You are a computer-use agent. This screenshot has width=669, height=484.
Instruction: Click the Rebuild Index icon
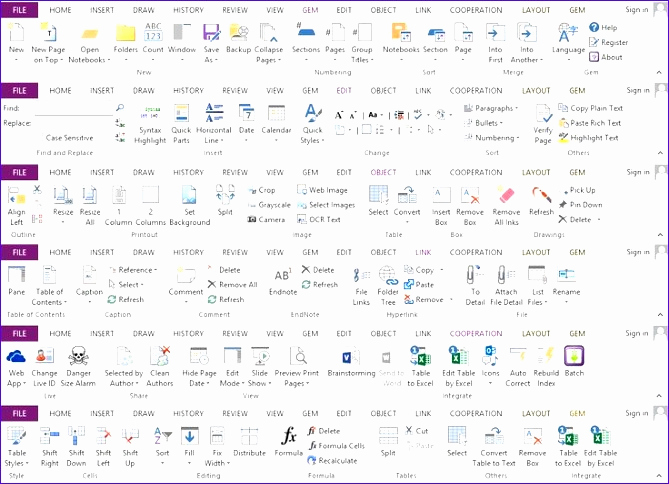point(546,356)
